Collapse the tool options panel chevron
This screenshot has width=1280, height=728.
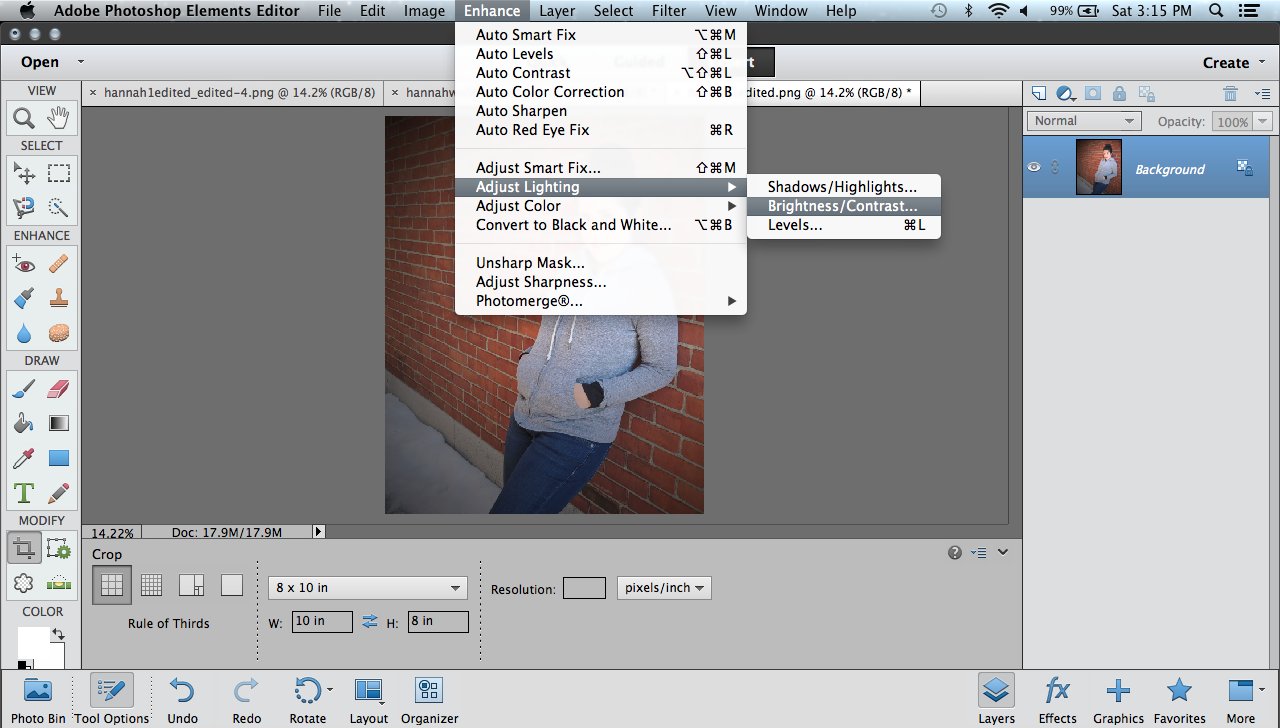1003,552
